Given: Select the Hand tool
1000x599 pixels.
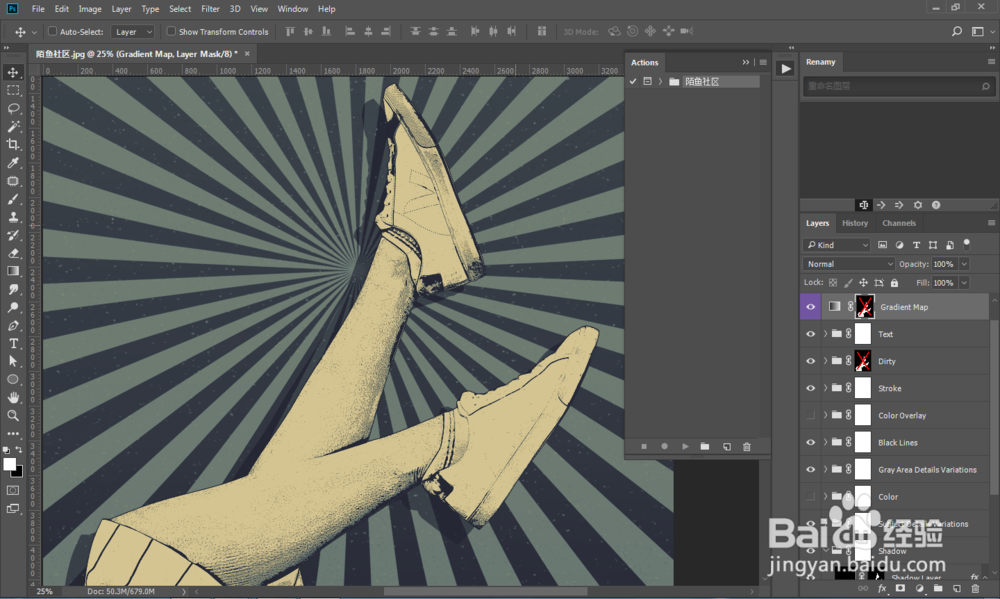Looking at the screenshot, I should [x=13, y=397].
